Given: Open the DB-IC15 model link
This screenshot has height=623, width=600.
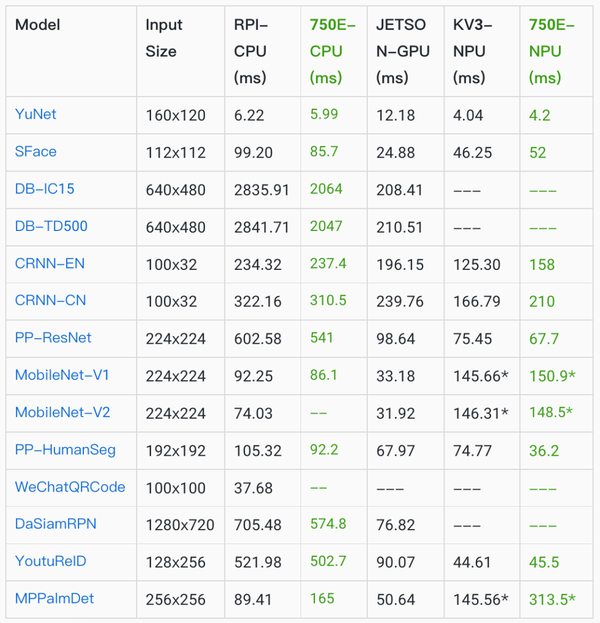Looking at the screenshot, I should [x=47, y=189].
